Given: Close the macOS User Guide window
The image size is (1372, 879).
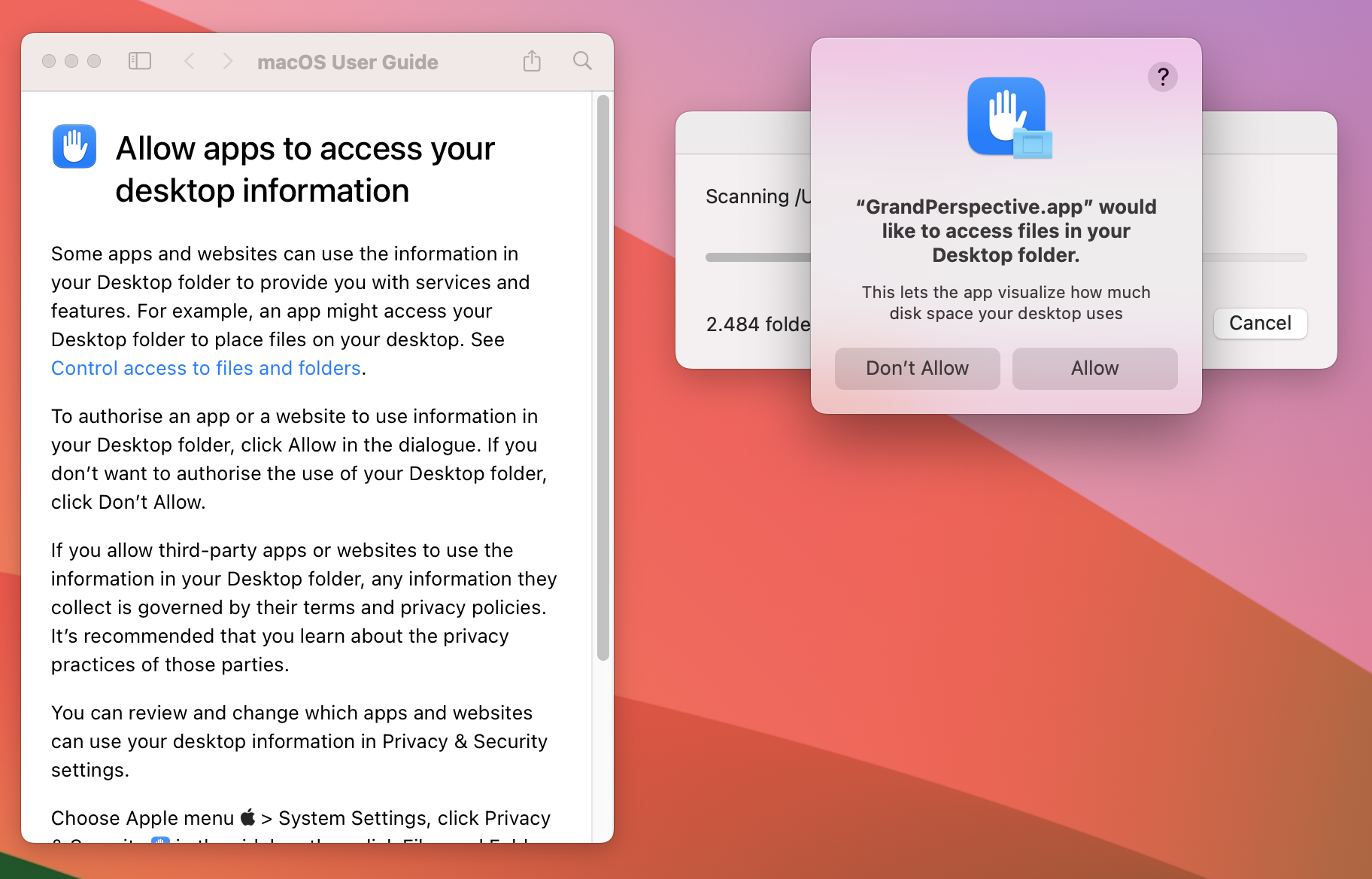Looking at the screenshot, I should (49, 61).
